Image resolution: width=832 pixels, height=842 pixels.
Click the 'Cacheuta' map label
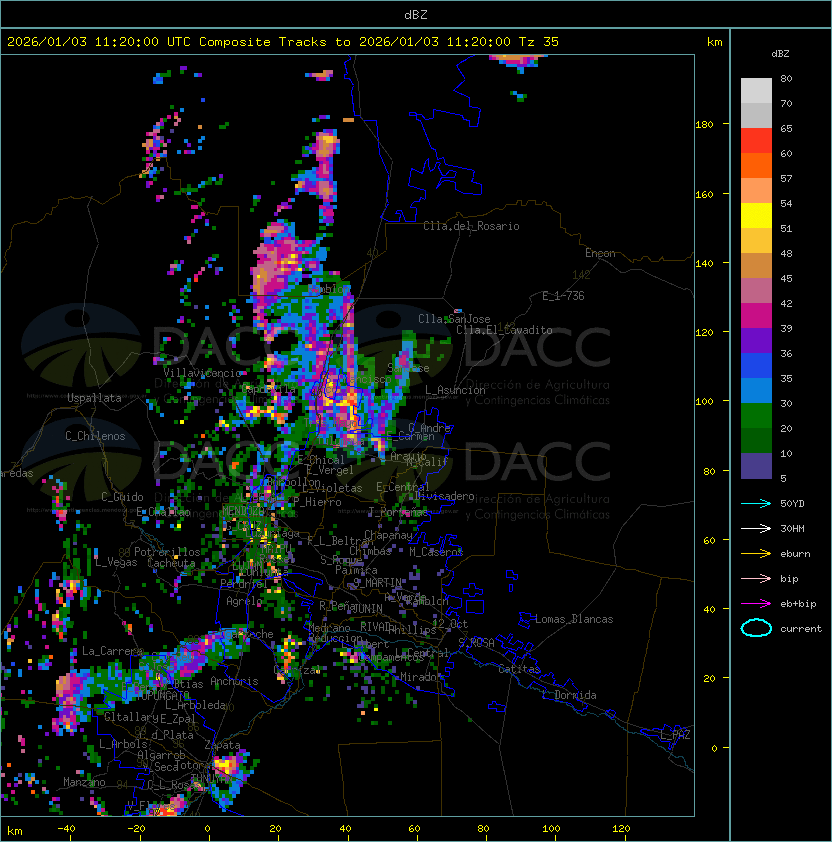point(171,563)
